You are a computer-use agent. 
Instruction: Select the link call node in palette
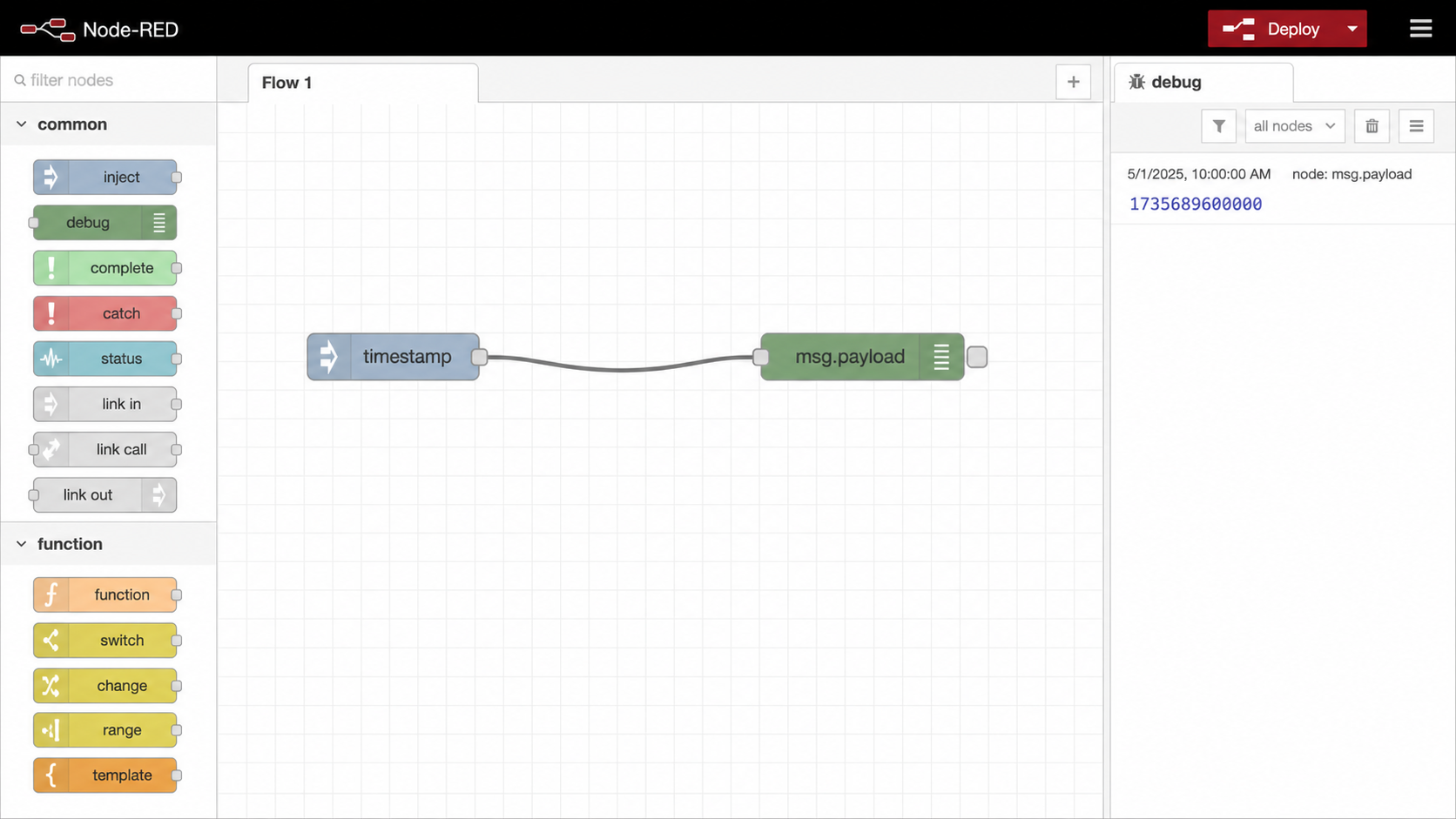pos(105,449)
